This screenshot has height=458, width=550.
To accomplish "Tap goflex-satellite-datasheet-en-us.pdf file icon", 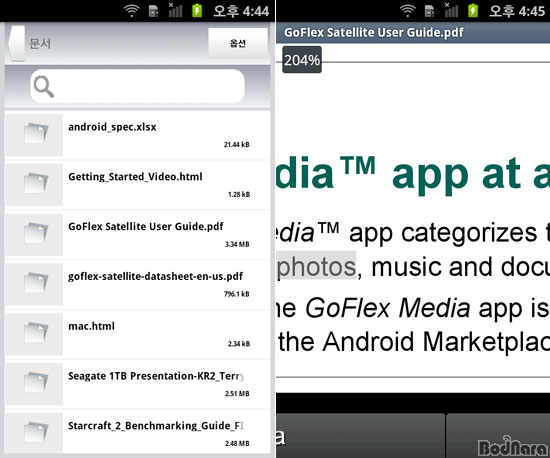I will [x=34, y=284].
